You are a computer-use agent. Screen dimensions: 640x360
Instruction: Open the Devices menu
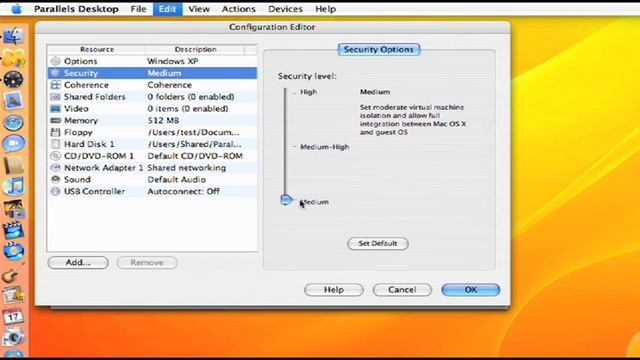point(285,9)
